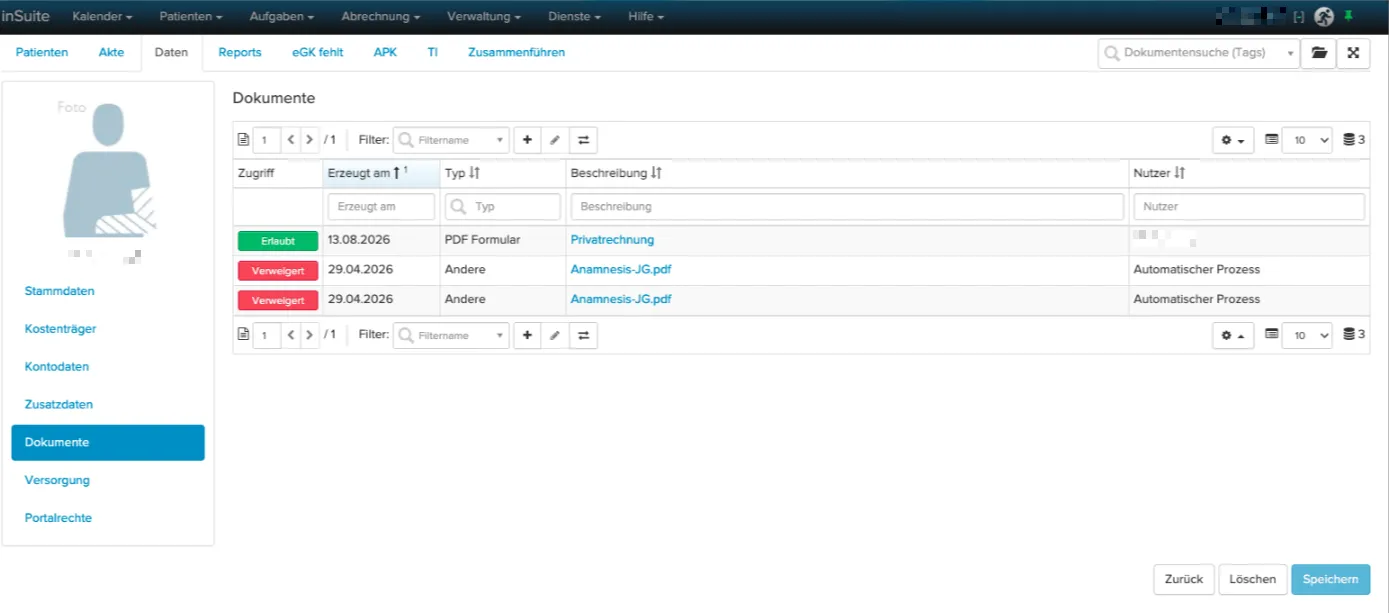
Task: Click the pencil icon below the table
Action: tap(555, 335)
